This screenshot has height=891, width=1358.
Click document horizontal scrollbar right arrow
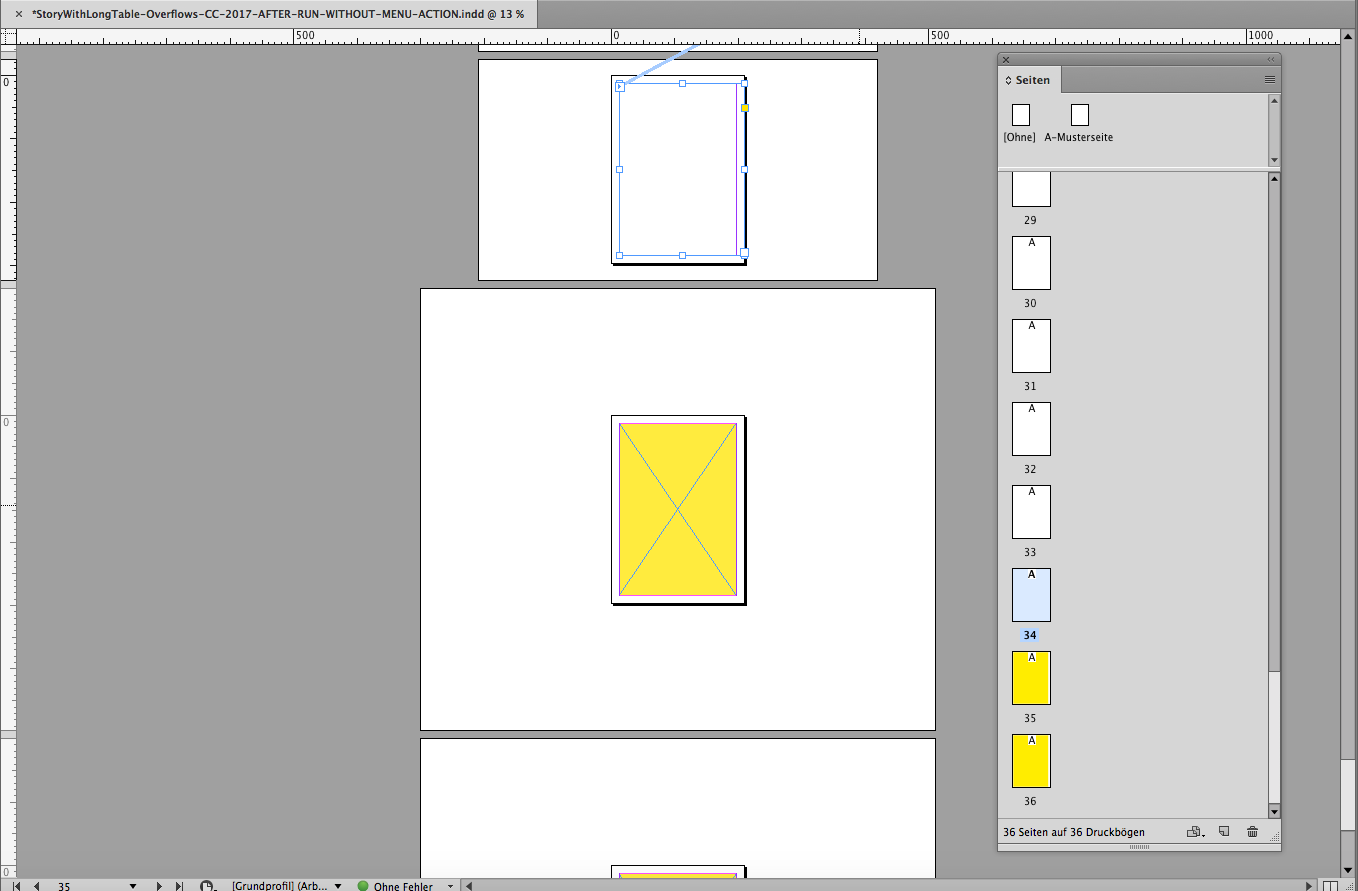[1311, 886]
